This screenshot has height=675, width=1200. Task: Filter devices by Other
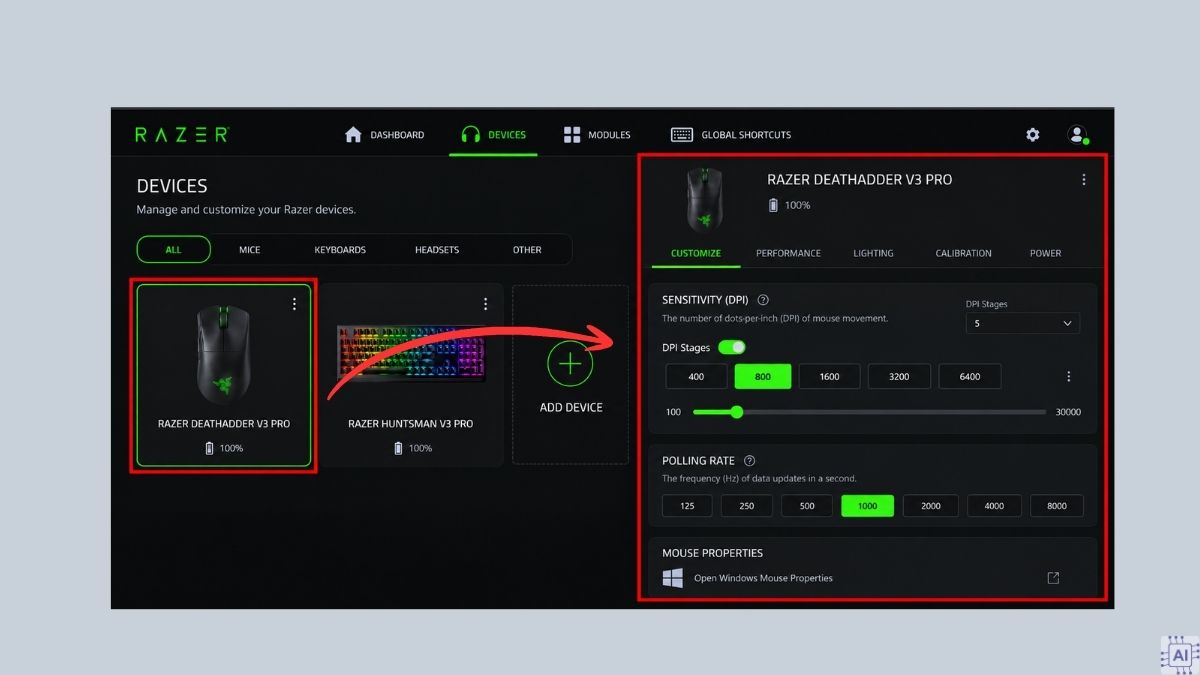point(527,250)
